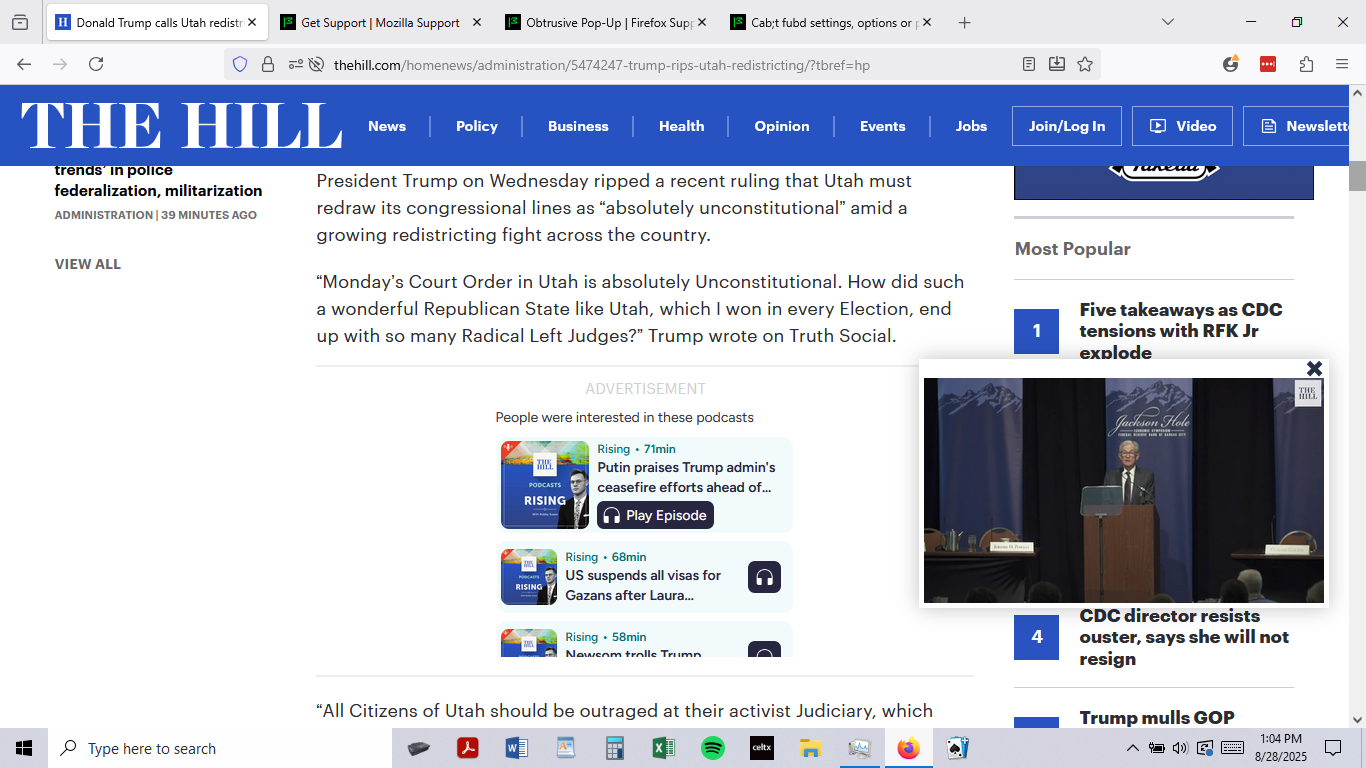Open the police federalization, militarization story
This screenshot has height=768, width=1366.
tap(158, 180)
